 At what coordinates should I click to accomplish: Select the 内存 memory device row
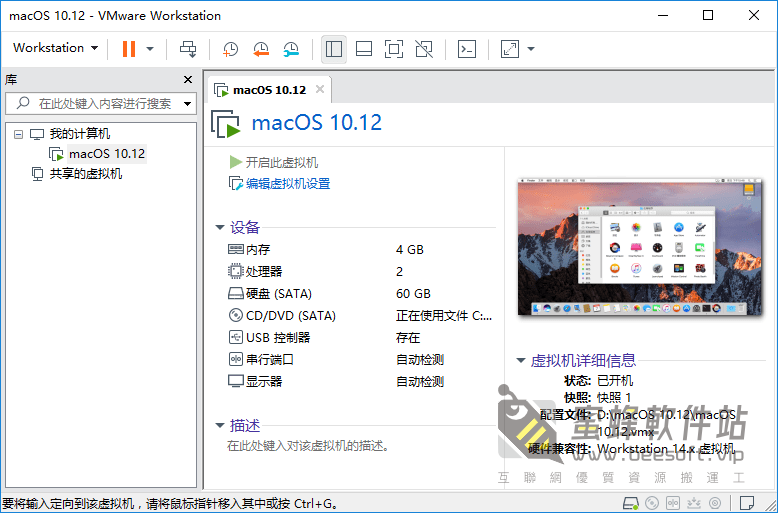point(360,250)
